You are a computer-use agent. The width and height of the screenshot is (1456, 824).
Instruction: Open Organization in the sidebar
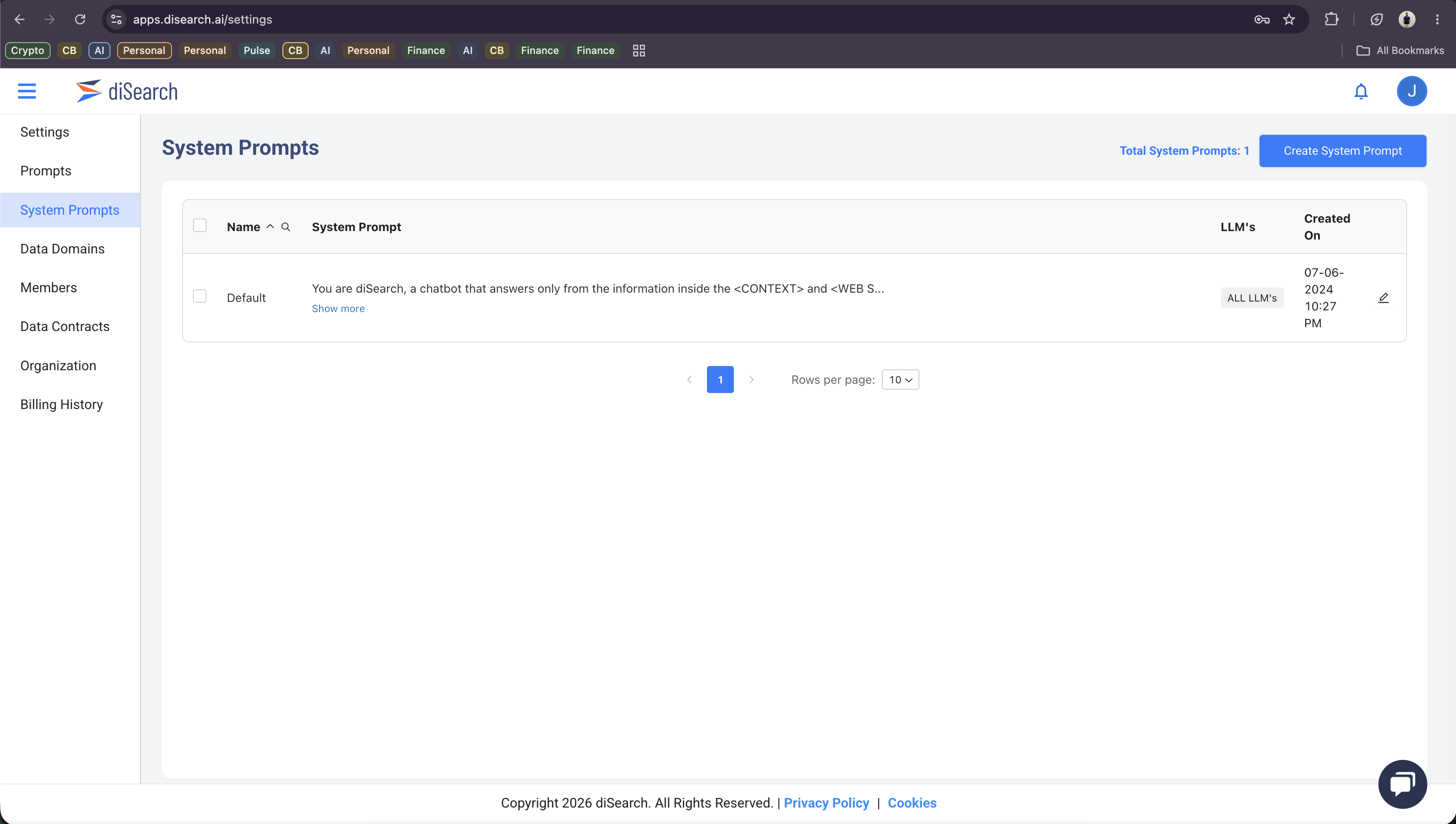[58, 366]
